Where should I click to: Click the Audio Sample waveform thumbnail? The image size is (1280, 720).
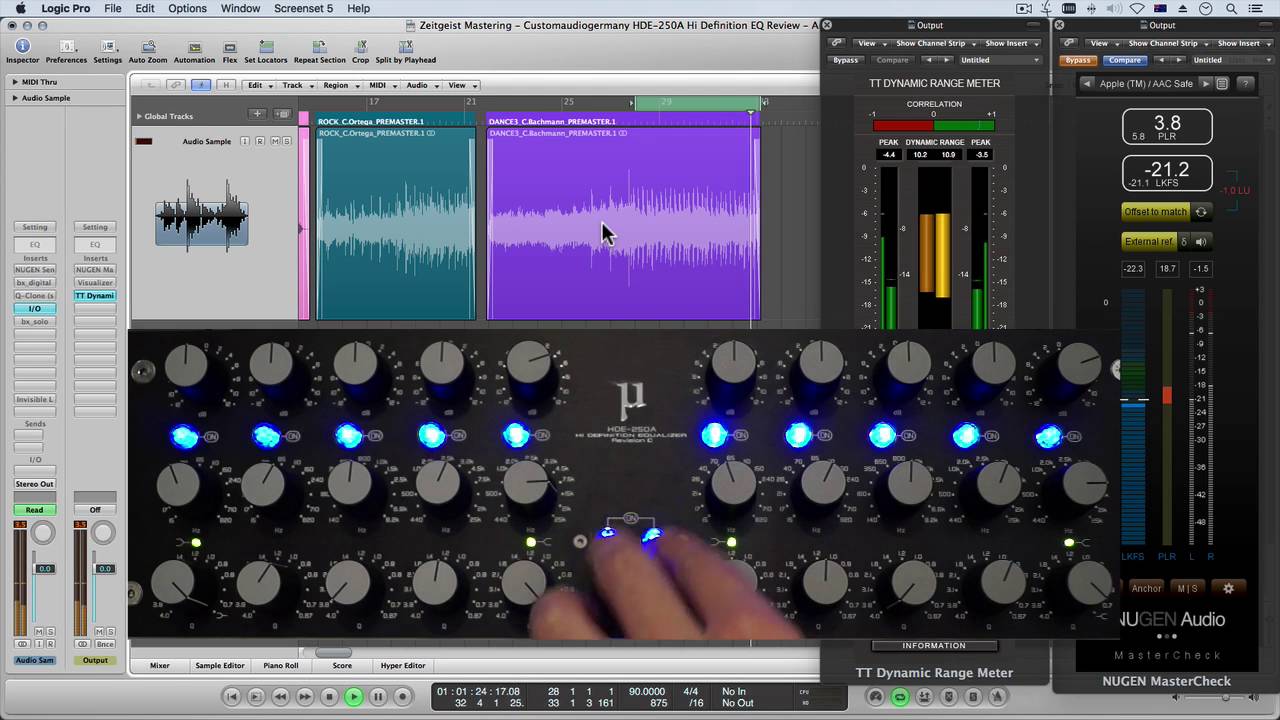pos(201,215)
